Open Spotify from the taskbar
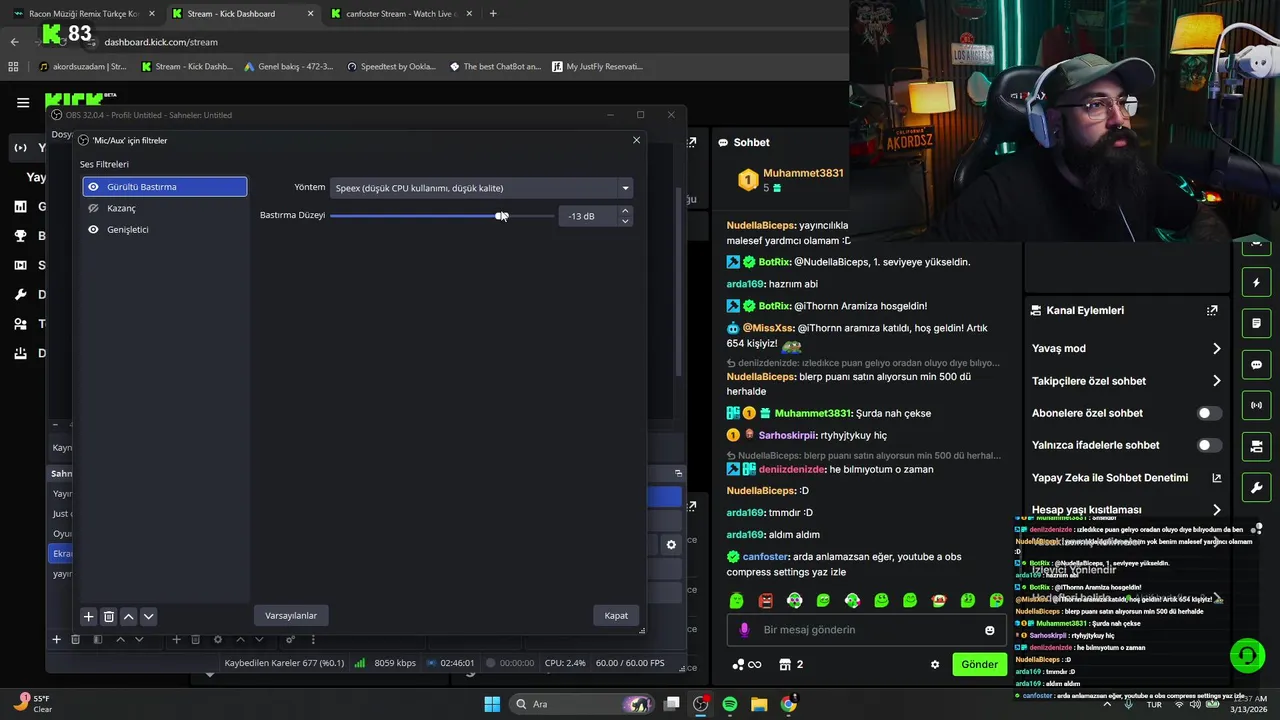The height and width of the screenshot is (720, 1280). coord(730,704)
